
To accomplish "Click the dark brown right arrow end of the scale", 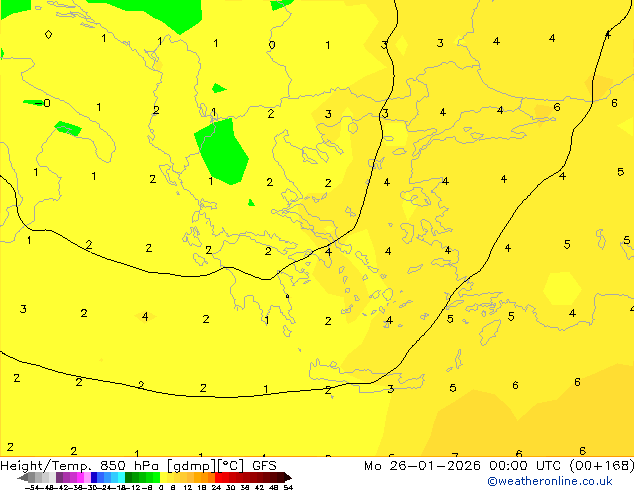I will click(288, 477).
